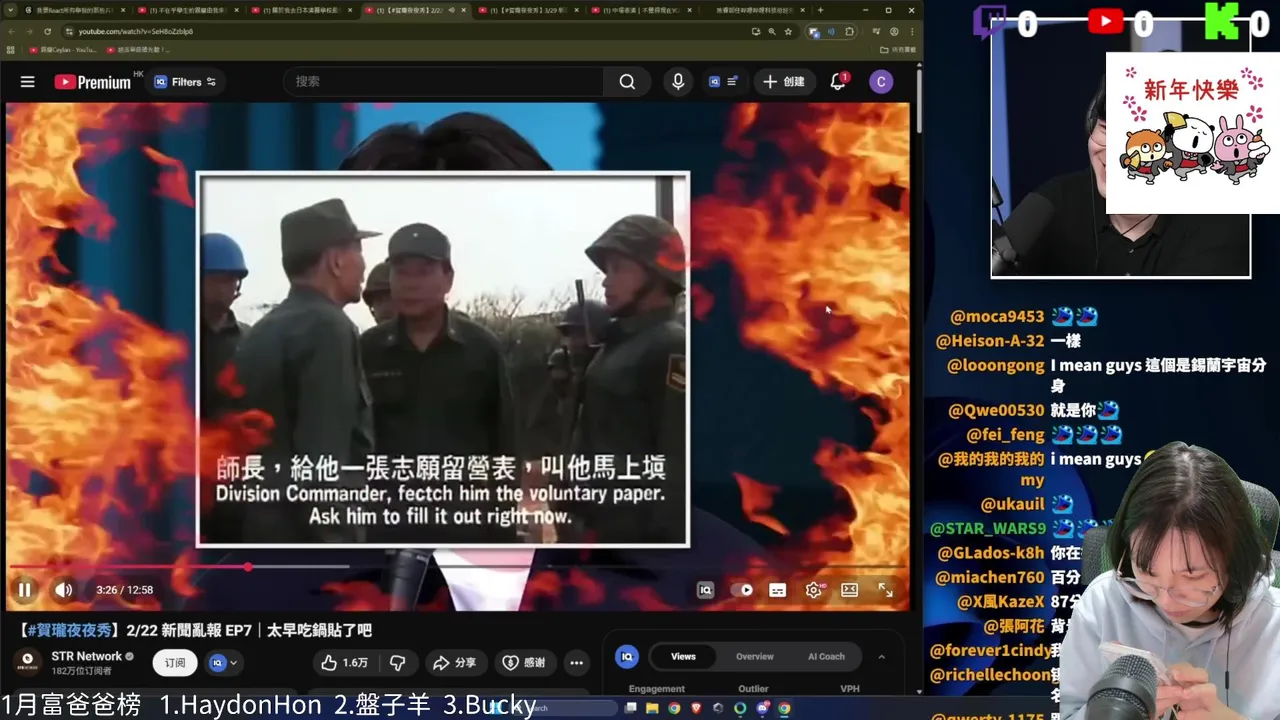The image size is (1280, 720).
Task: Click the 感谢 thanks button
Action: pyautogui.click(x=524, y=662)
